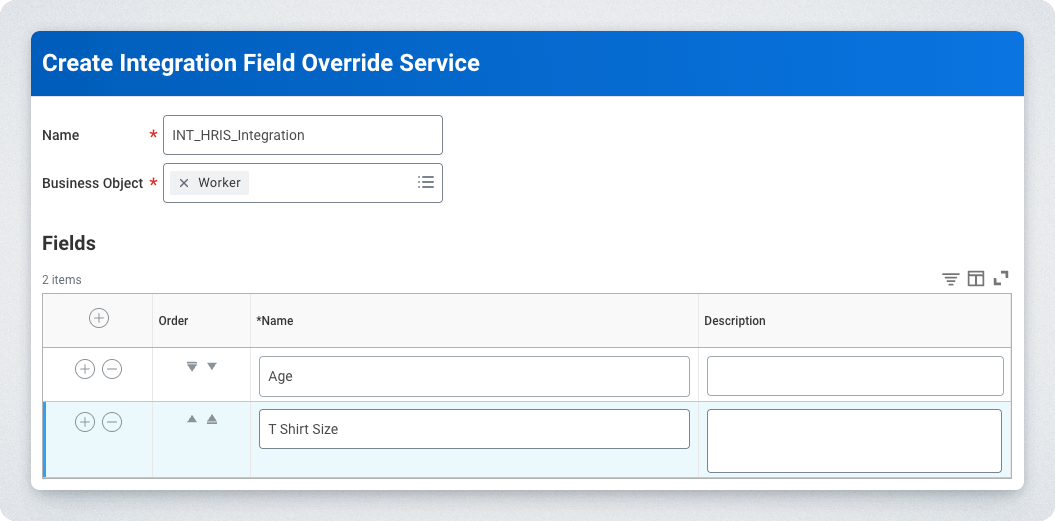Move Age row down one position
Viewport: 1055px width, 521px height.
coord(212,366)
